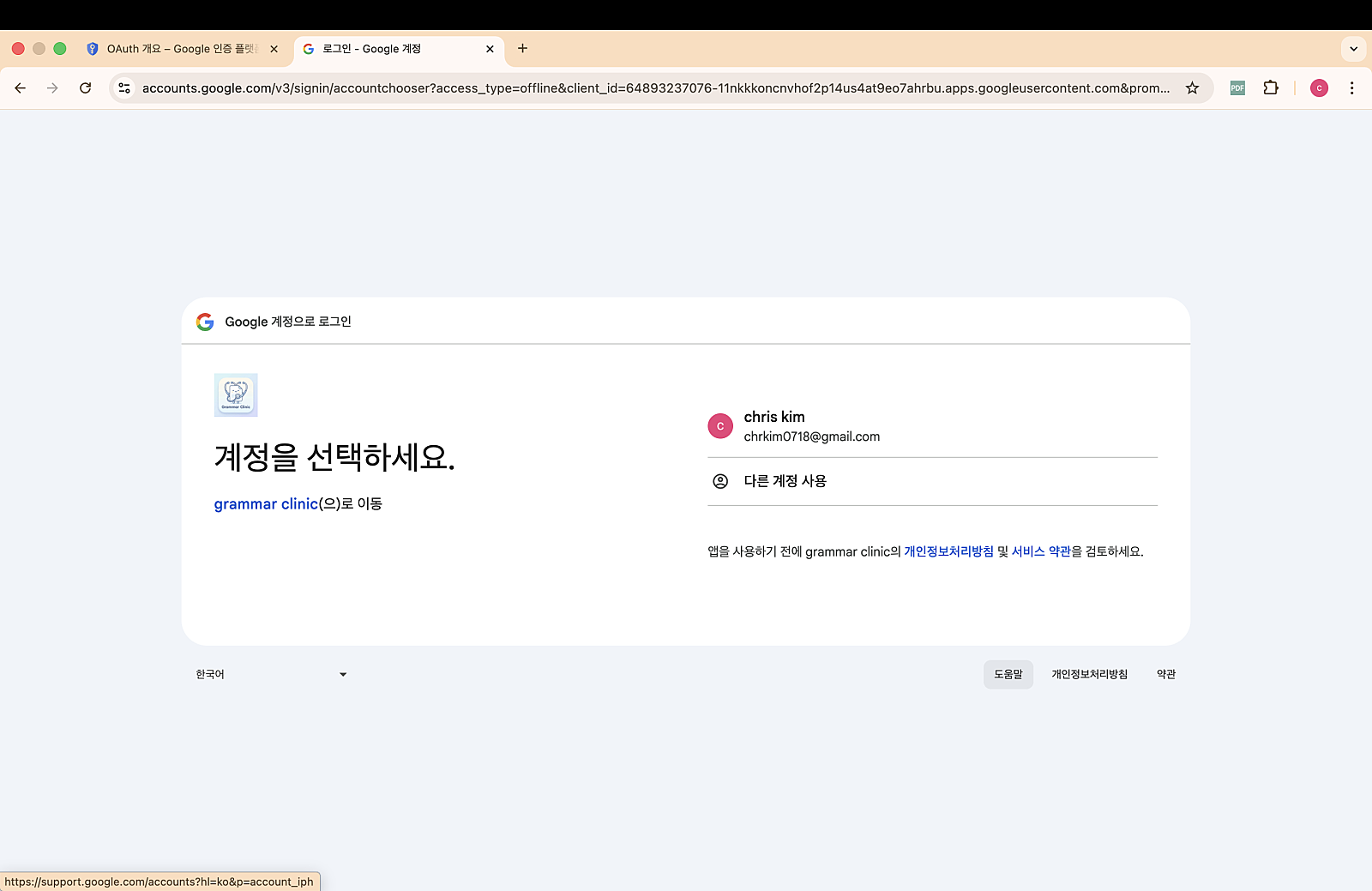Open the Extensions puzzle icon
Image resolution: width=1372 pixels, height=891 pixels.
[1271, 88]
